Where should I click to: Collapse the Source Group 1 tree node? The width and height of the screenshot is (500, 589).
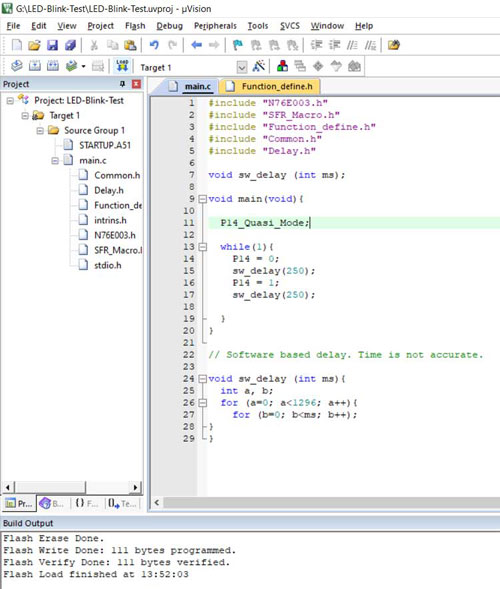tap(40, 131)
